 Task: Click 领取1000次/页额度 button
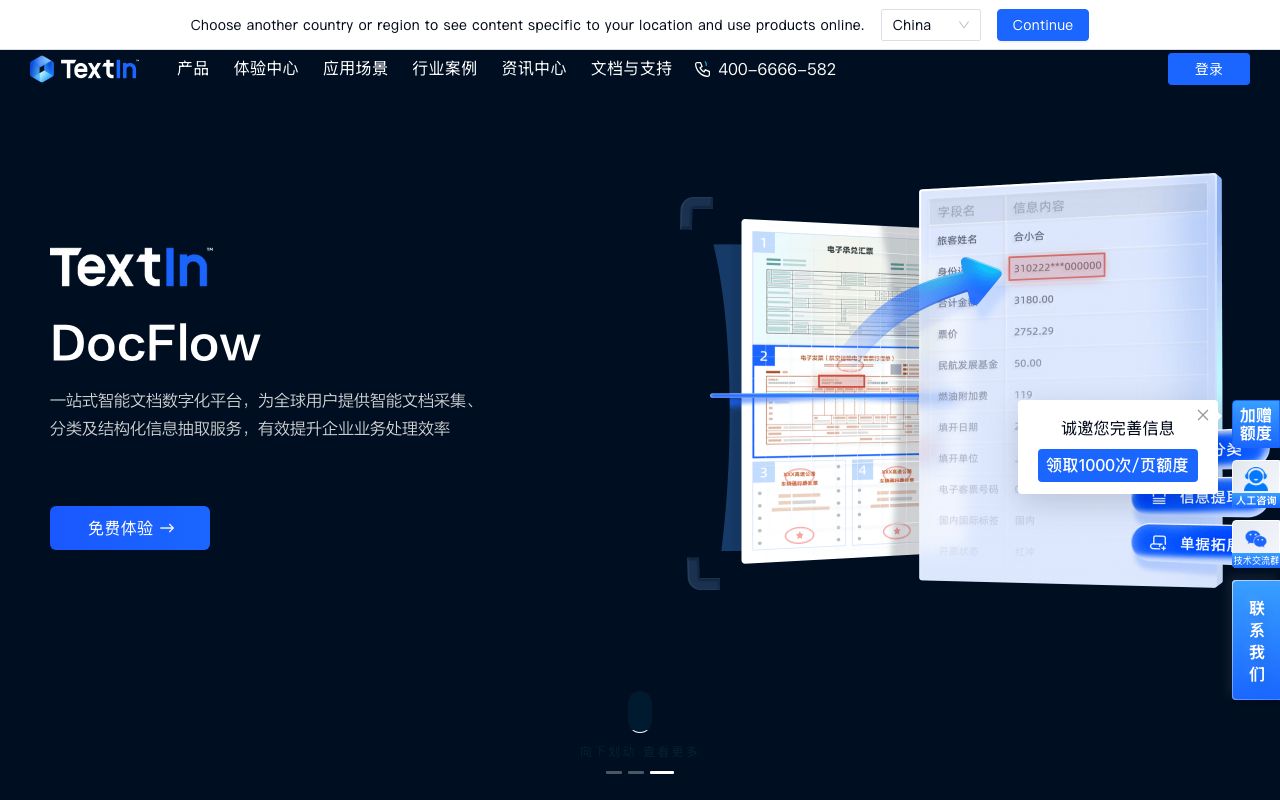tap(1118, 465)
